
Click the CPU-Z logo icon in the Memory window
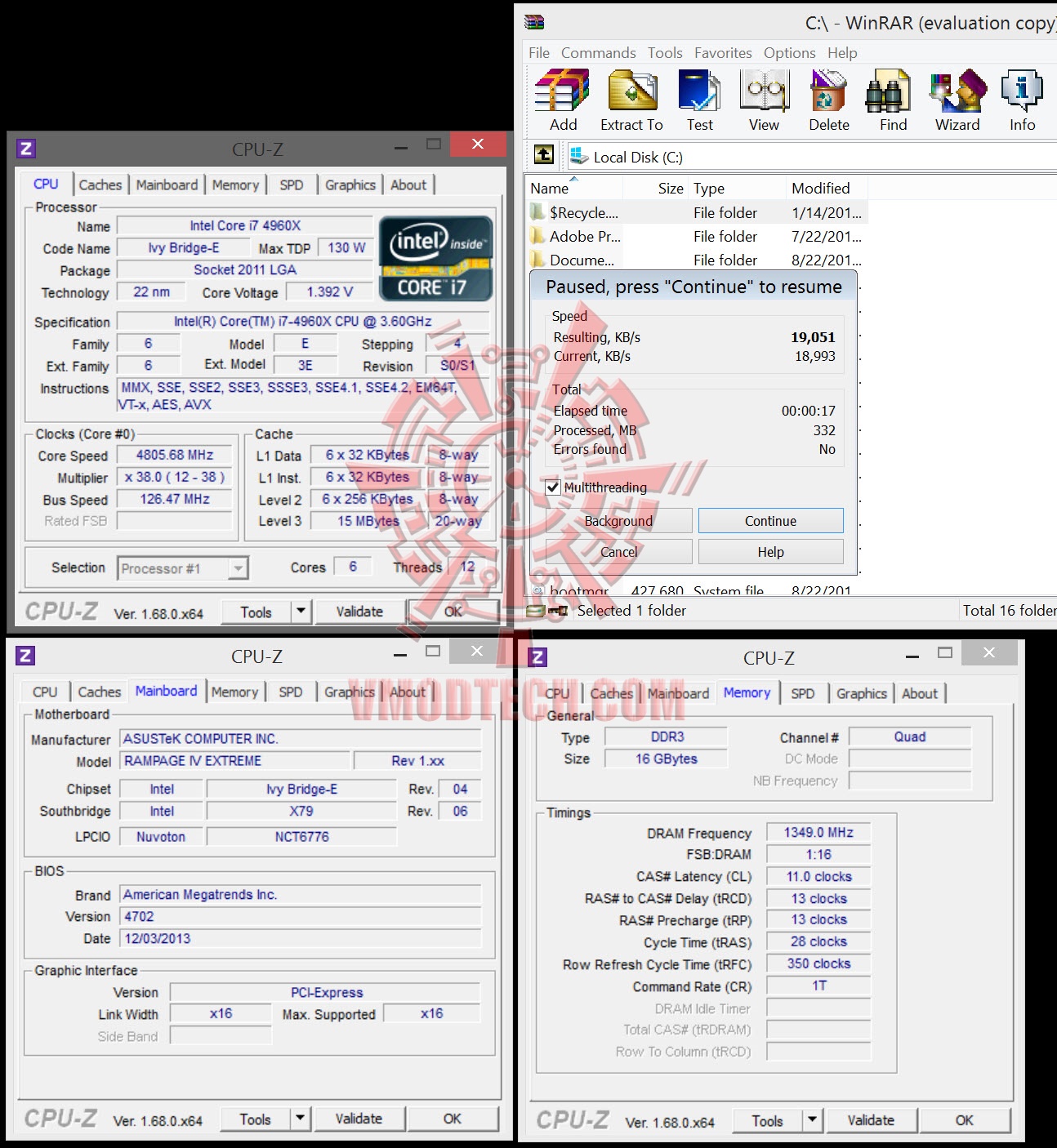(x=537, y=657)
